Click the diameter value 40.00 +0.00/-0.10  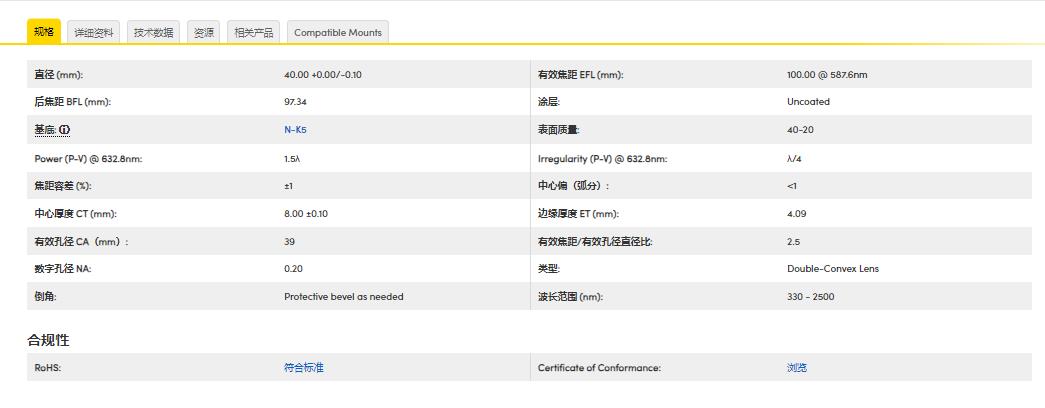tap(323, 75)
